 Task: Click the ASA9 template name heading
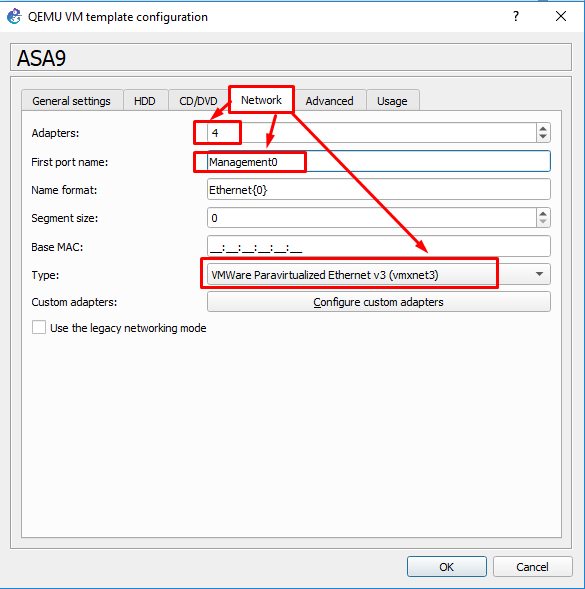(x=41, y=58)
